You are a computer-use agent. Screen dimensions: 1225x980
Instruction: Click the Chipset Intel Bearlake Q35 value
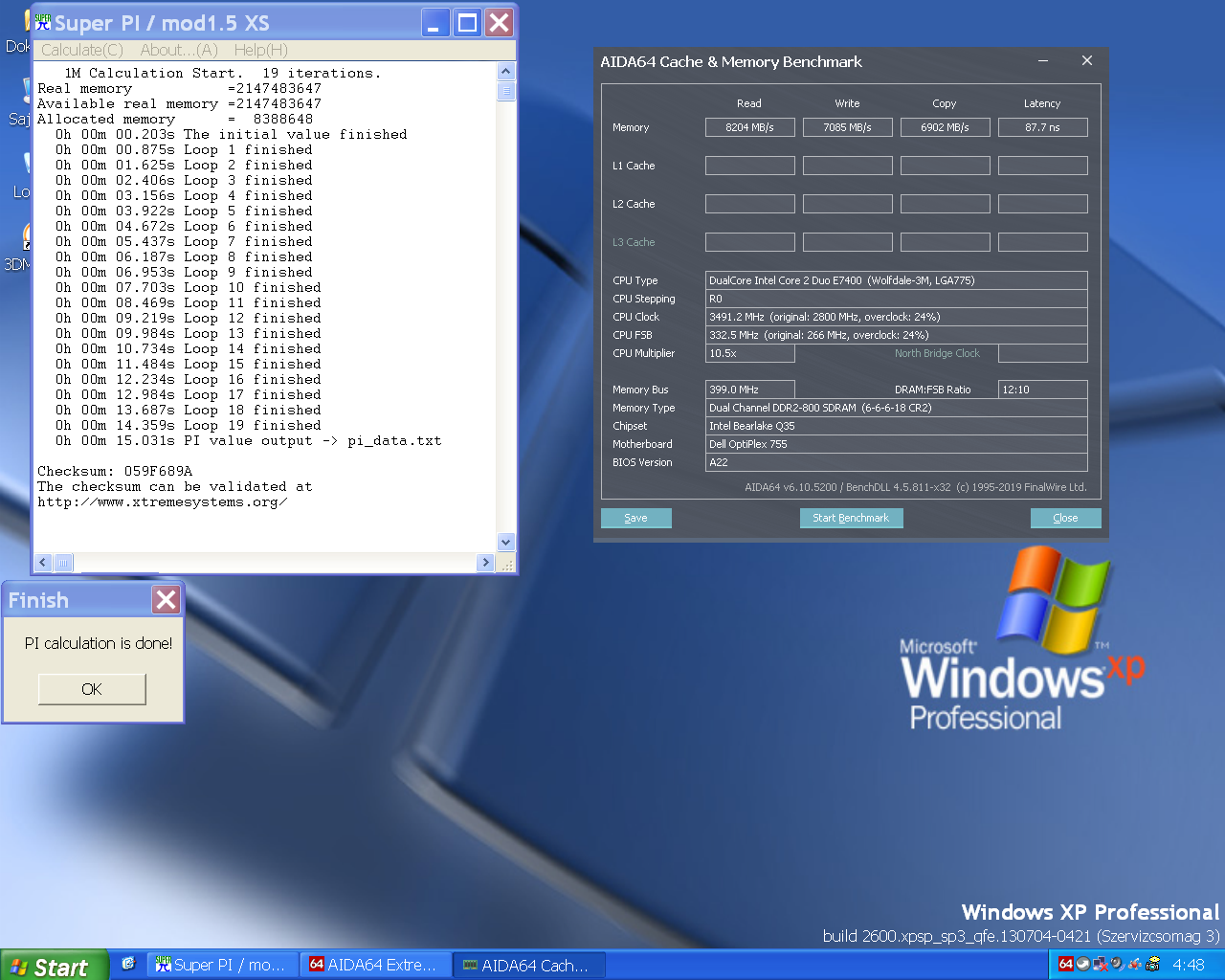point(896,426)
